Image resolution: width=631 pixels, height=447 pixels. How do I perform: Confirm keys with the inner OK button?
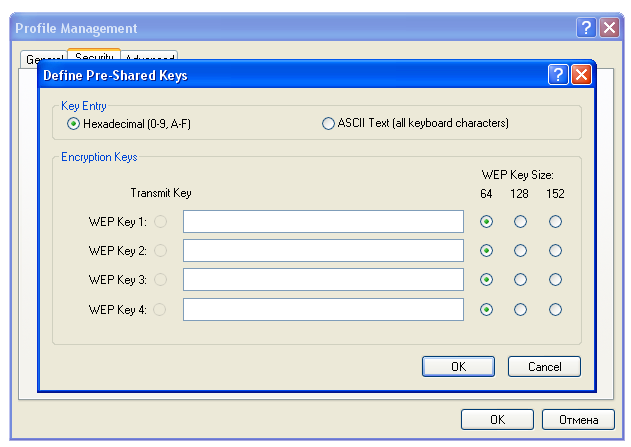click(459, 366)
